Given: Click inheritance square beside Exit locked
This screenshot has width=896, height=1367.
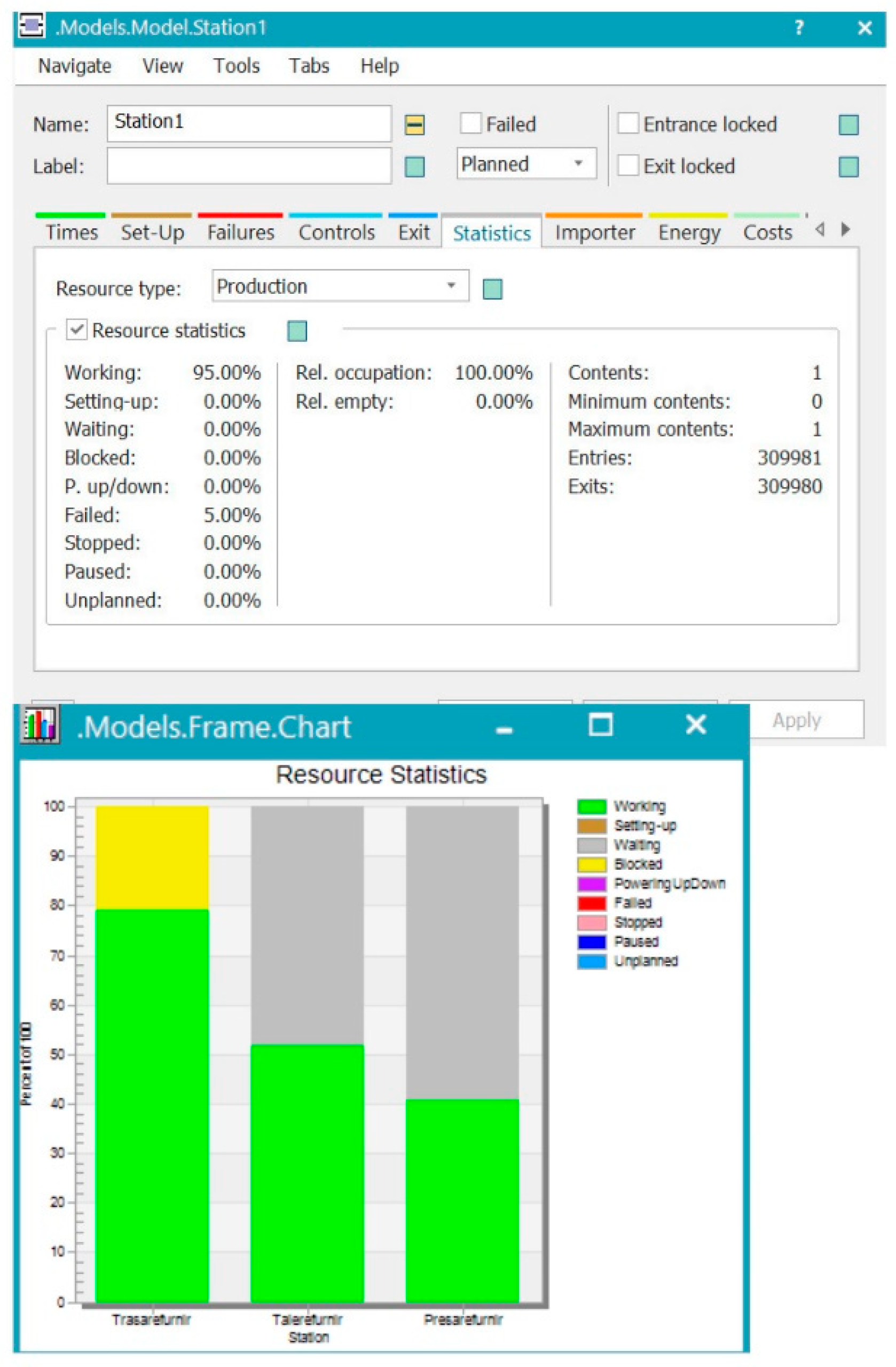Looking at the screenshot, I should point(848,167).
